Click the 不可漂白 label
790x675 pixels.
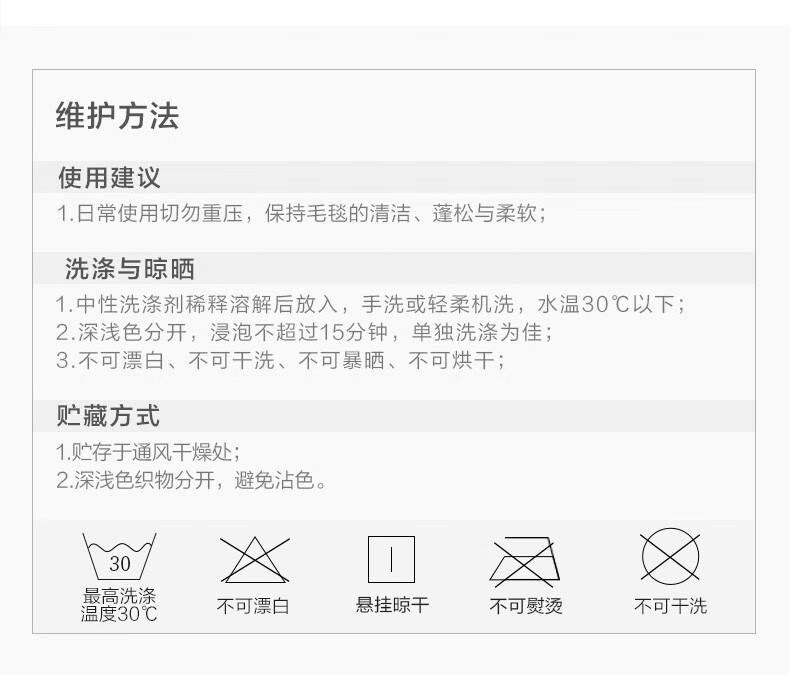coord(253,605)
